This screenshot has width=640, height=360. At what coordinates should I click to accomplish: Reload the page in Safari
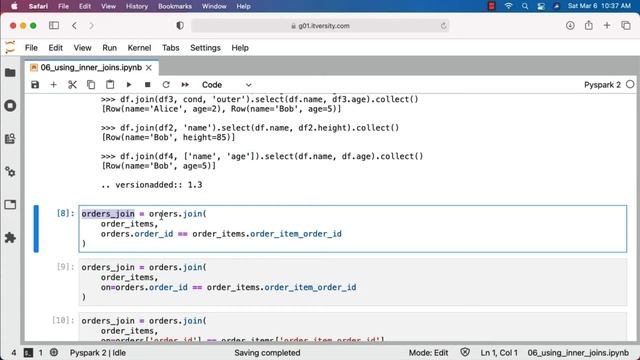[x=443, y=26]
